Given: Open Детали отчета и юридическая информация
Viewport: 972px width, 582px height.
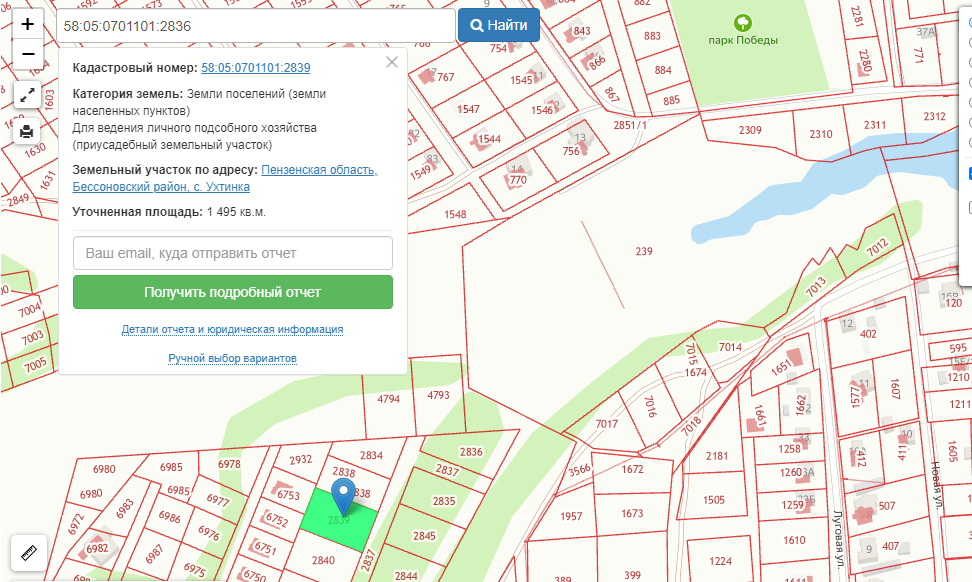Looking at the screenshot, I should pyautogui.click(x=232, y=329).
